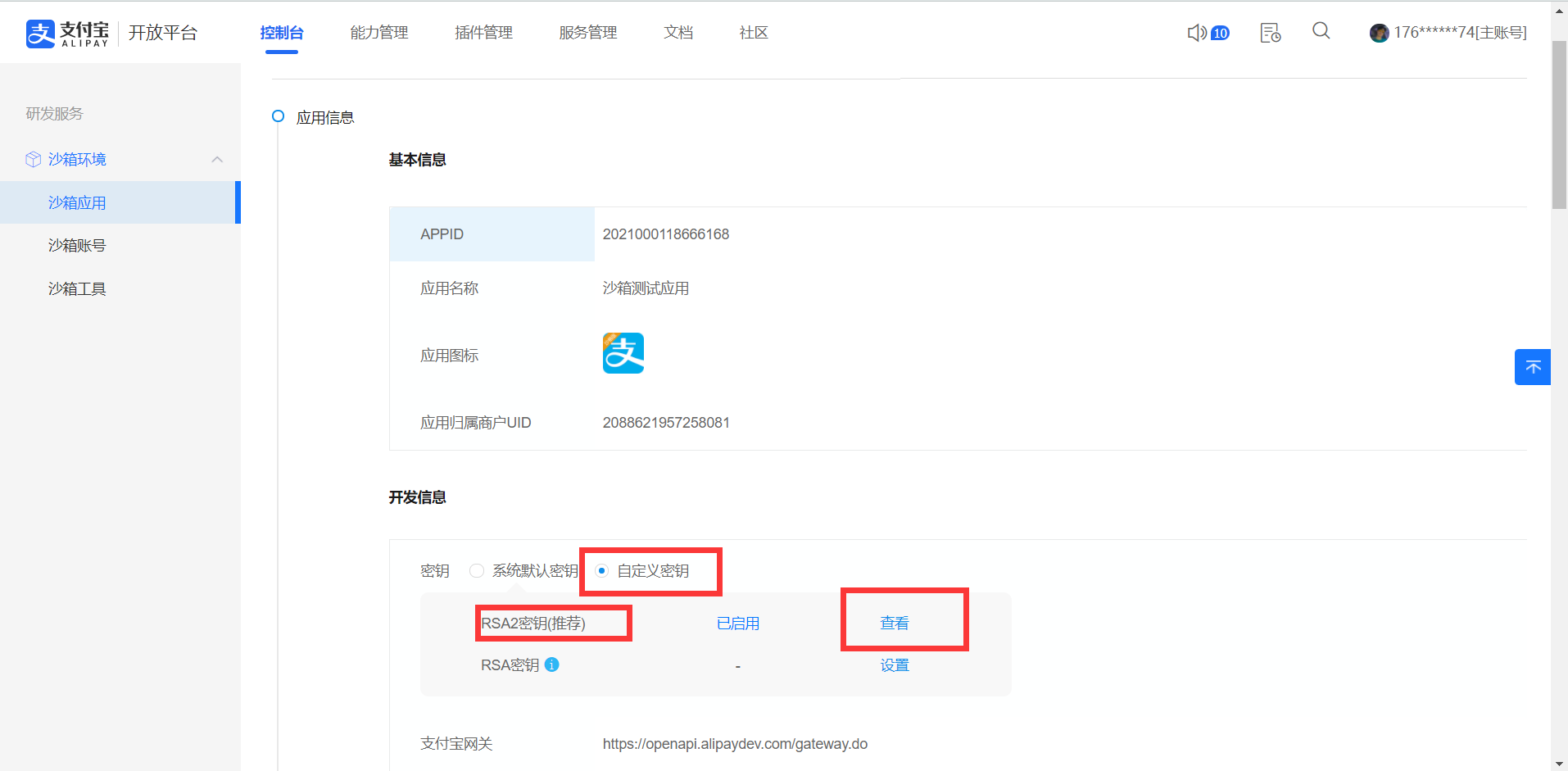Click the APPID label cell
Screen dimensions: 1568x771
coord(492,234)
